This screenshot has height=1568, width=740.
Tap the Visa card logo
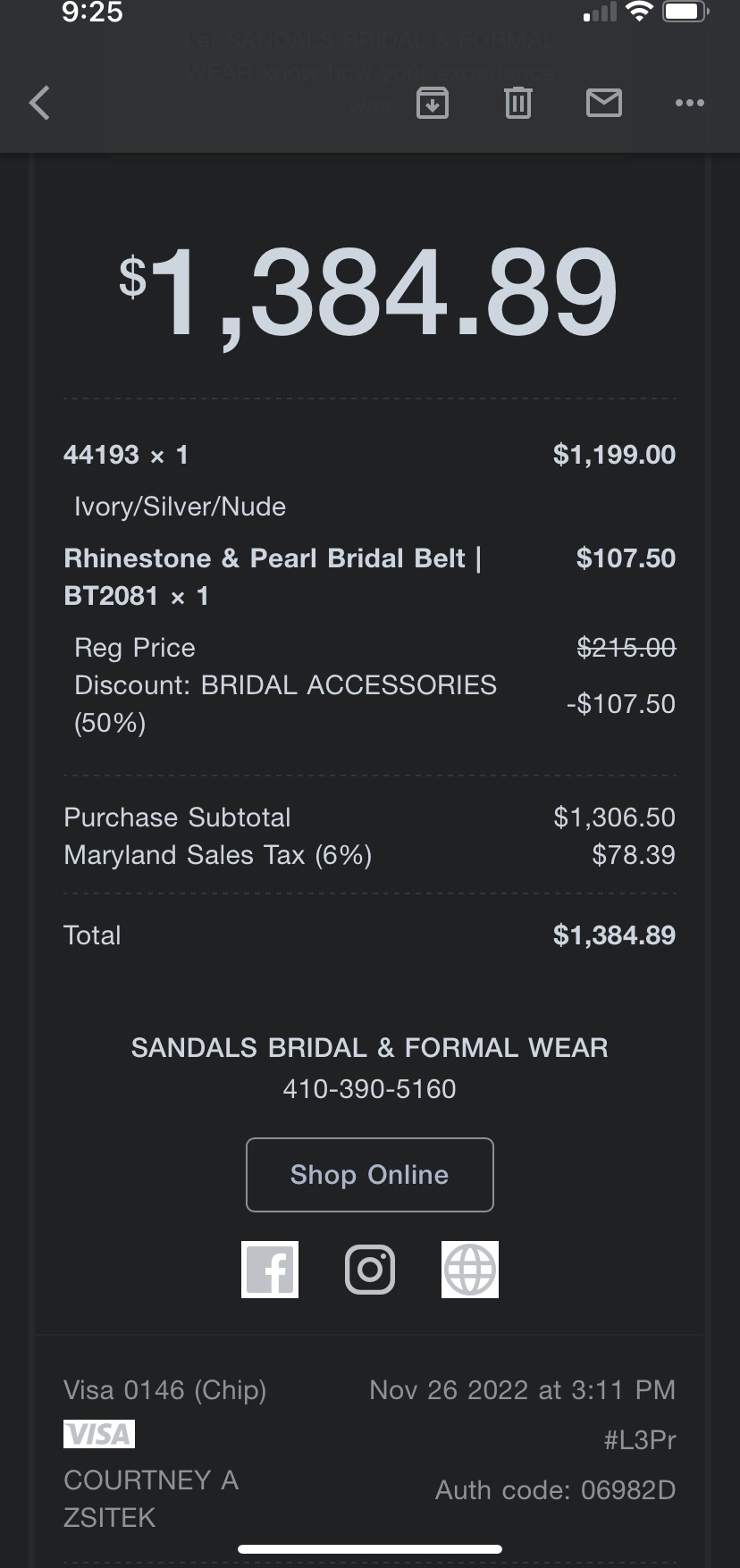[x=99, y=1434]
